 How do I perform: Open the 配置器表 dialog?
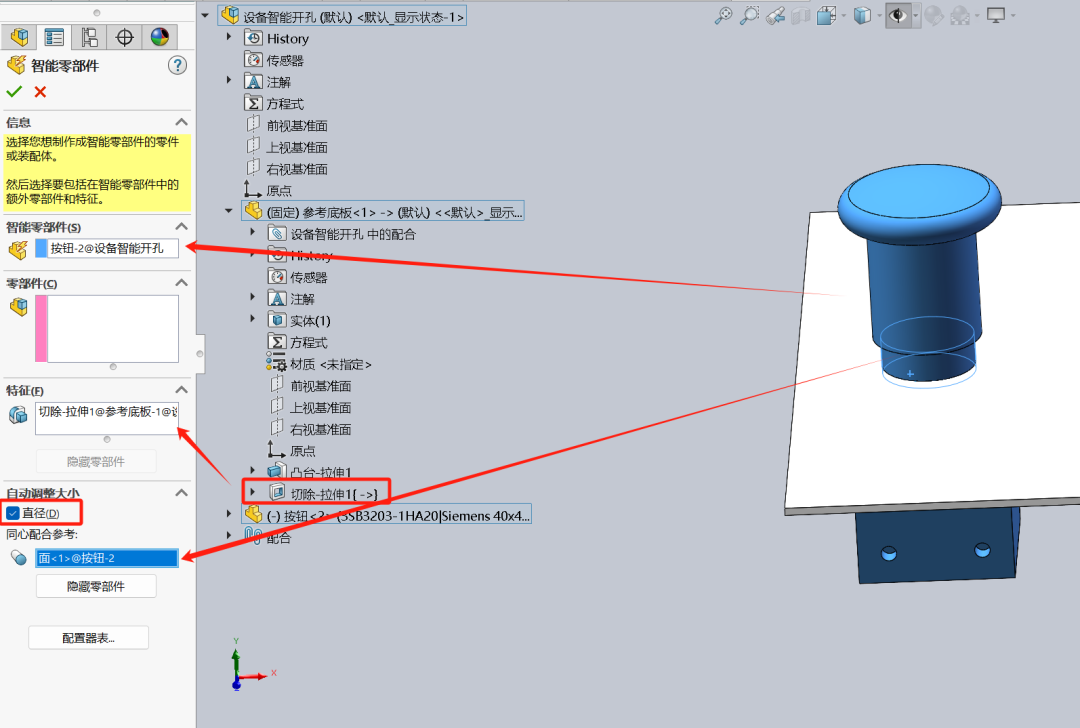tap(88, 637)
